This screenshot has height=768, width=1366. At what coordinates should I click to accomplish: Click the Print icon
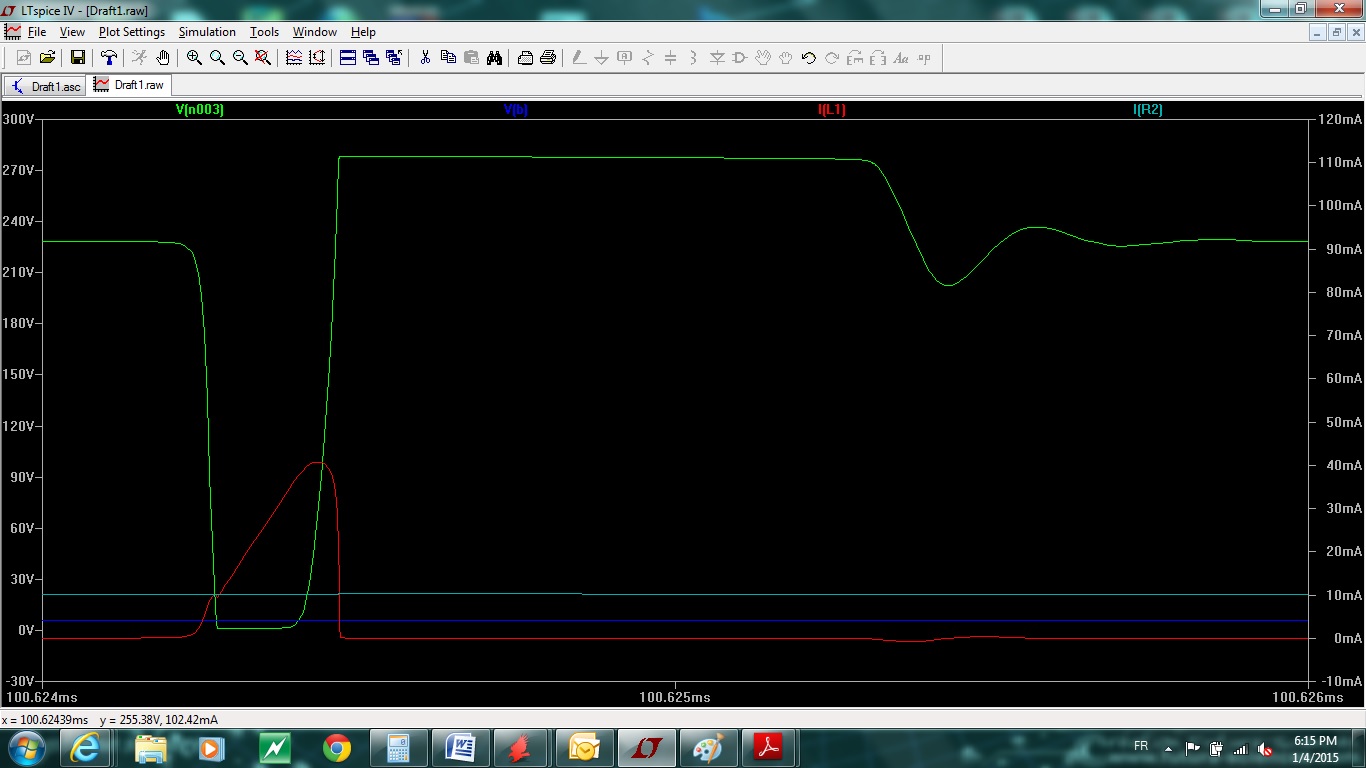pyautogui.click(x=548, y=58)
